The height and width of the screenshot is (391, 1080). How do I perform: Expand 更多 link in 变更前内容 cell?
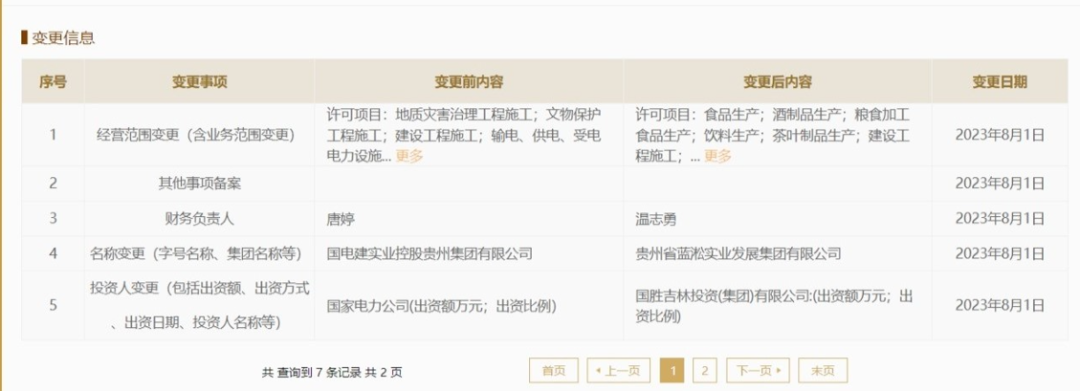(409, 156)
